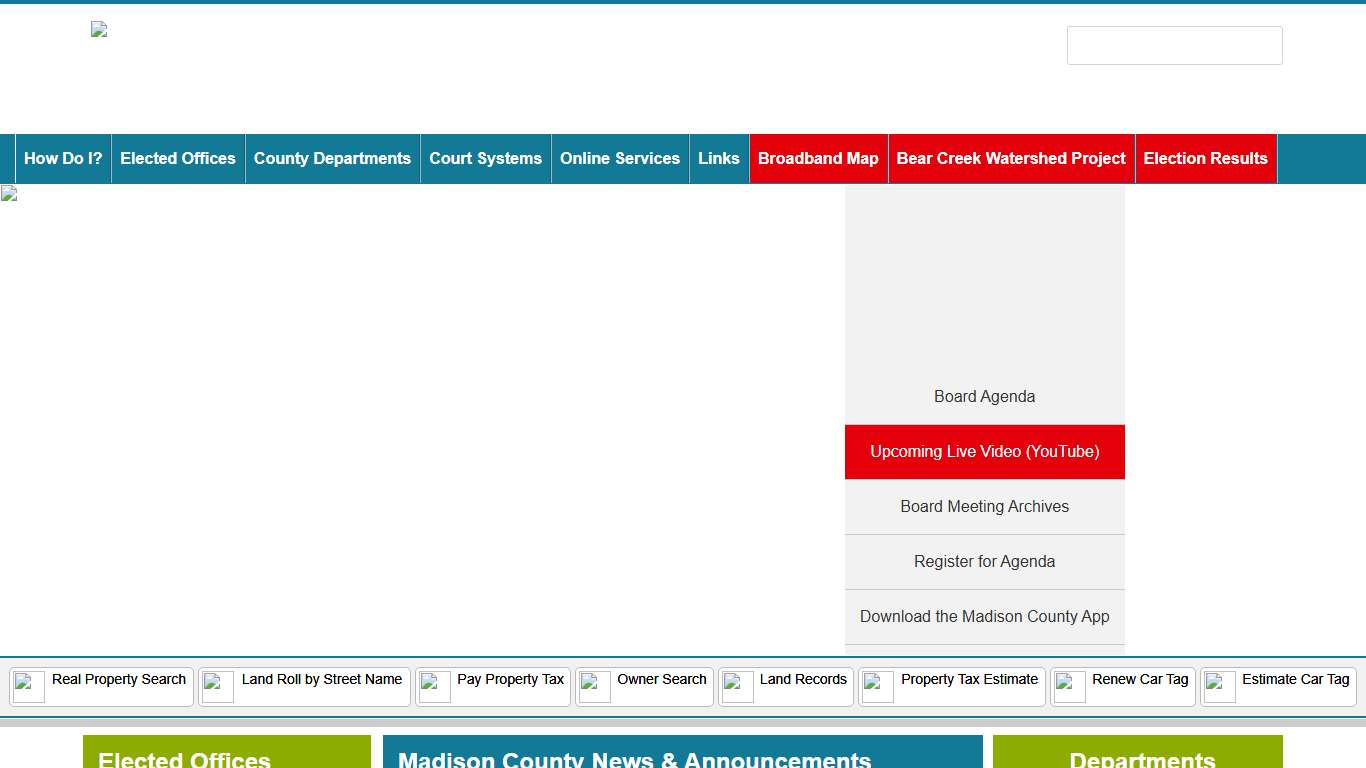Click the Property Tax Estimate icon
The height and width of the screenshot is (768, 1366).
878,687
